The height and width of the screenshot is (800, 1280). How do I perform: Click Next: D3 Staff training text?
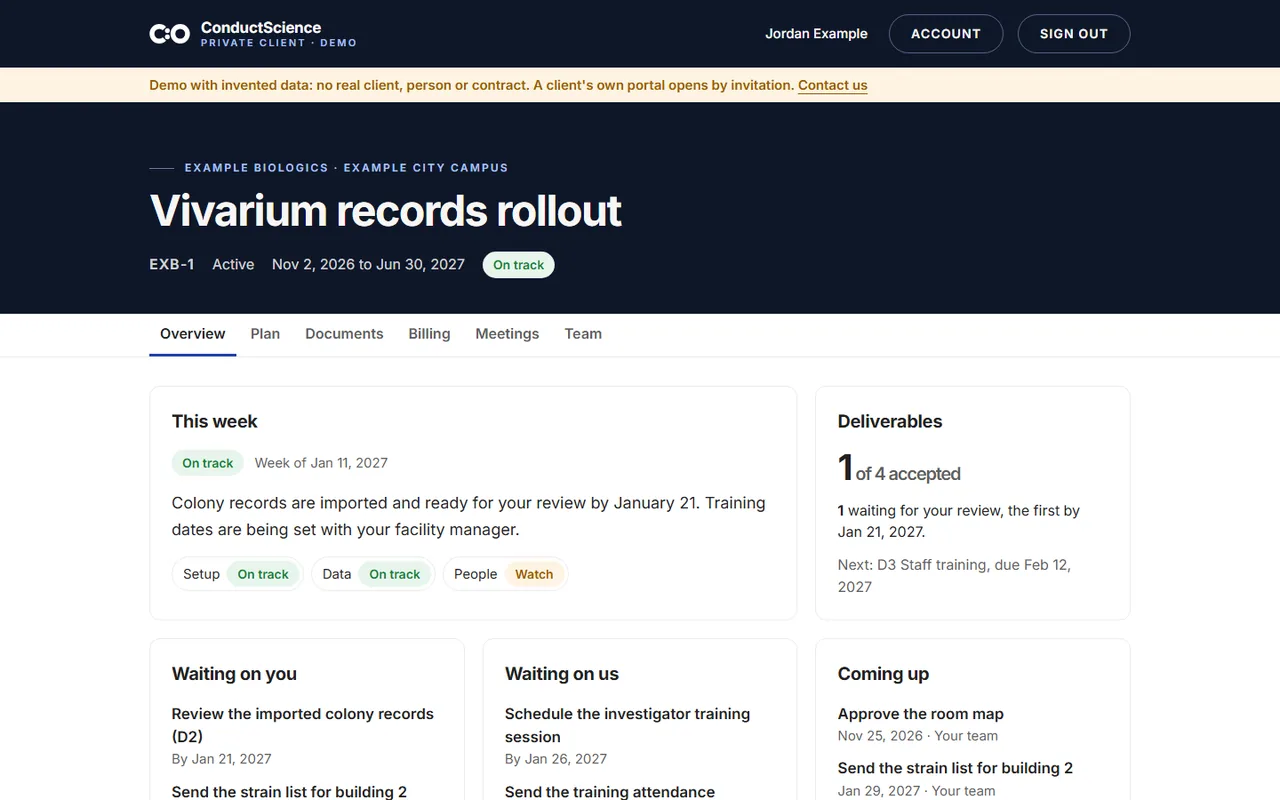click(x=954, y=576)
